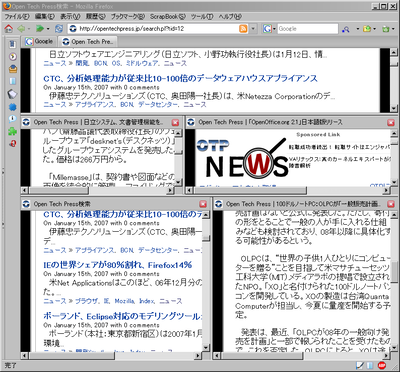Open the URL history dropdown arrow
Viewport: 400px width, 372px height.
(x=253, y=29)
